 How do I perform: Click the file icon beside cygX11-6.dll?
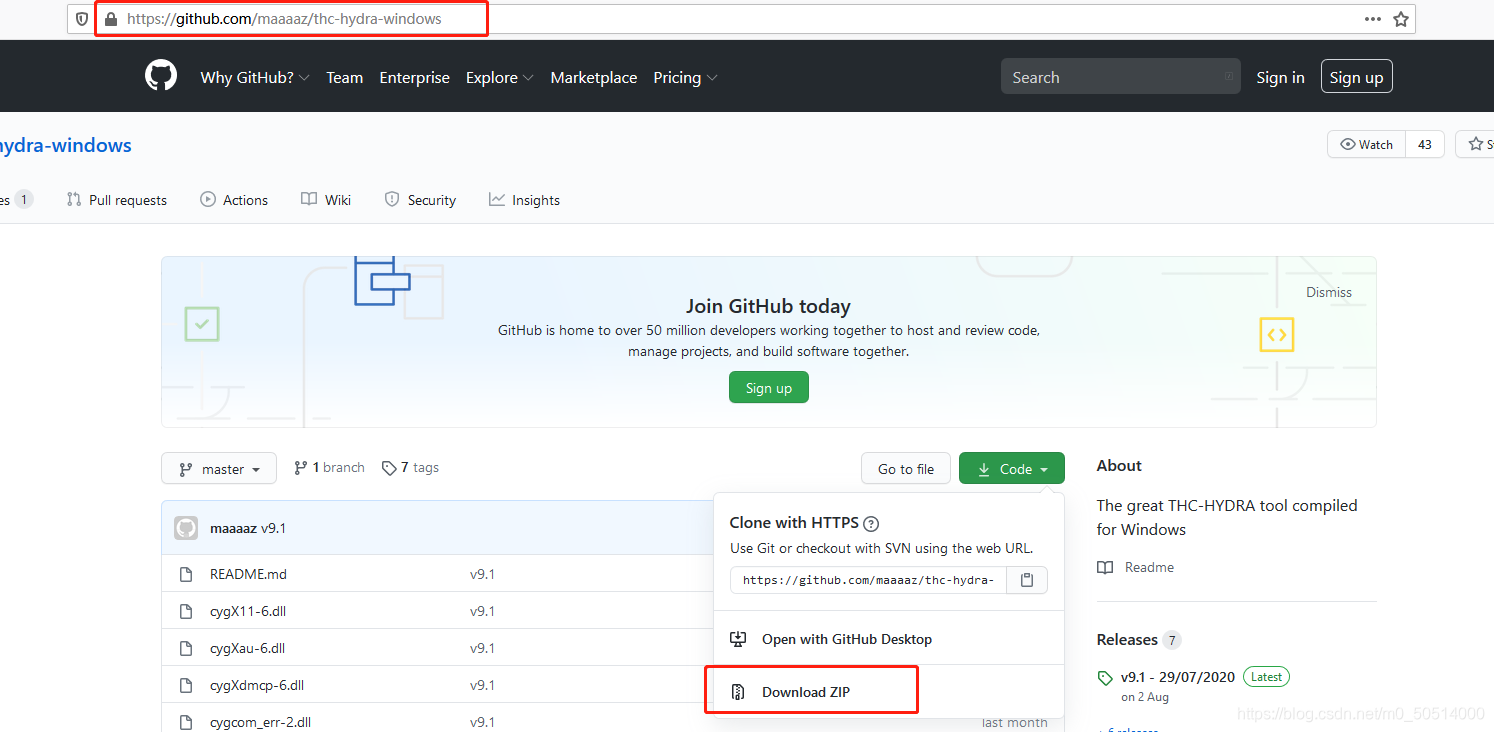click(x=185, y=612)
